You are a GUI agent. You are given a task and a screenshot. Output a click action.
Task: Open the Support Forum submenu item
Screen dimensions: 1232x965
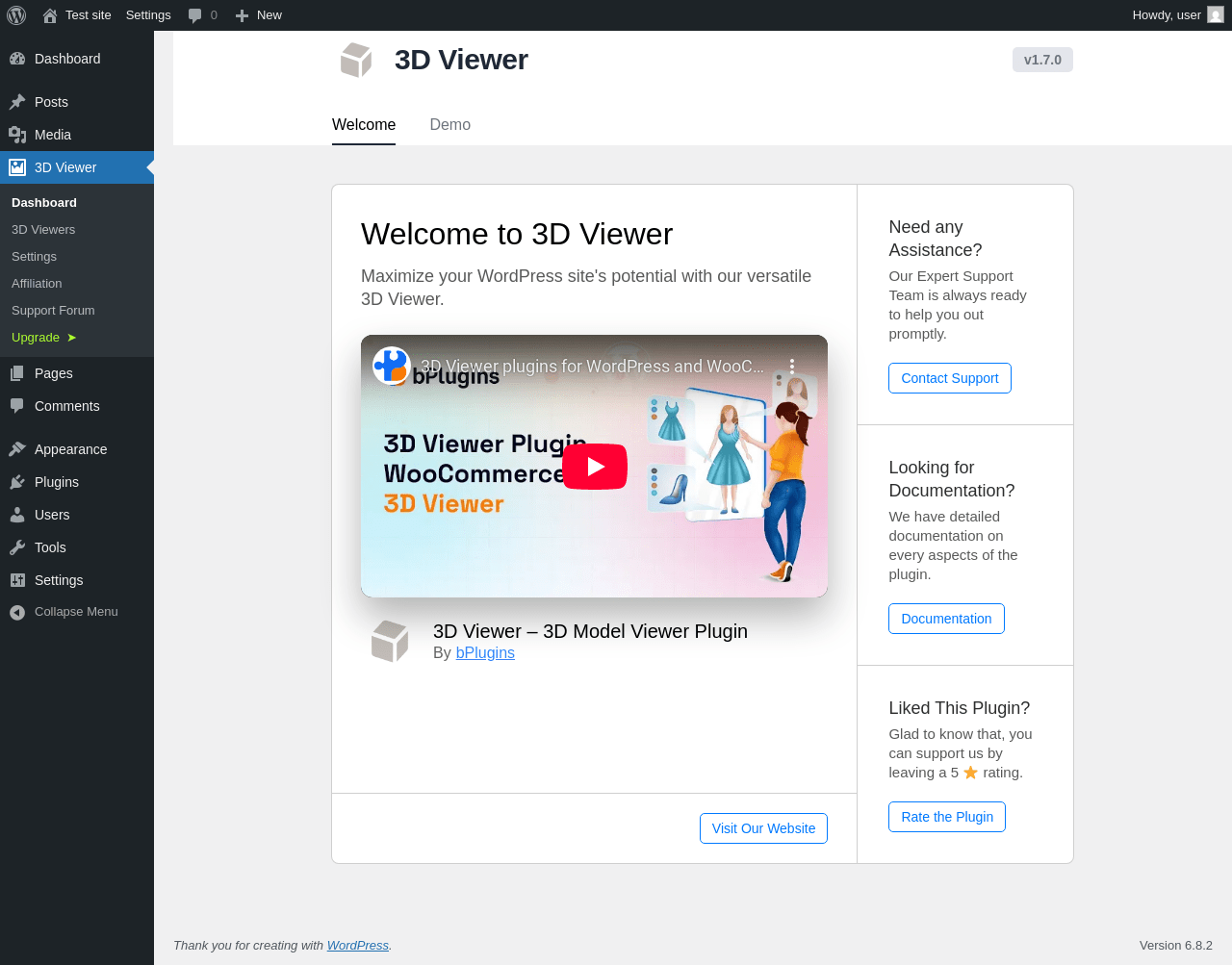pyautogui.click(x=53, y=311)
